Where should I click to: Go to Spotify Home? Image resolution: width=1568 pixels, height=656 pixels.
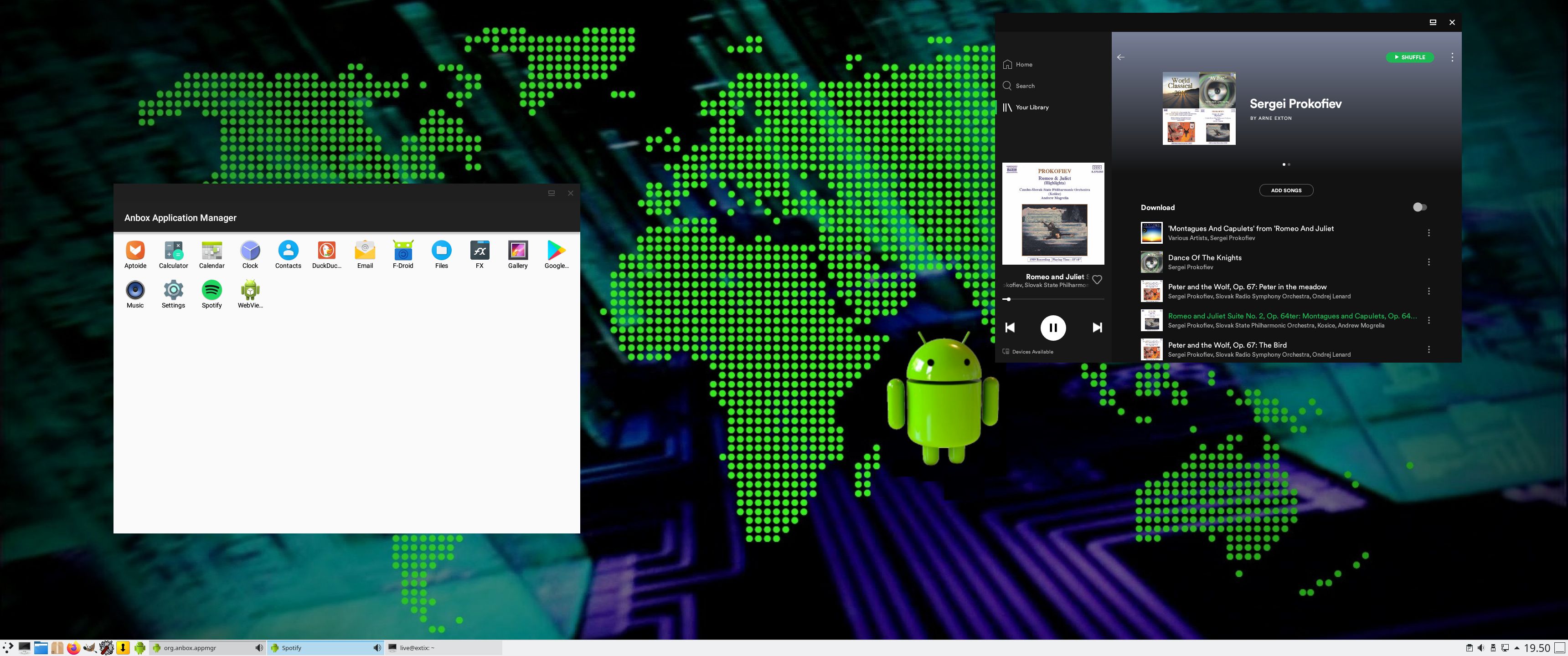(x=1018, y=65)
